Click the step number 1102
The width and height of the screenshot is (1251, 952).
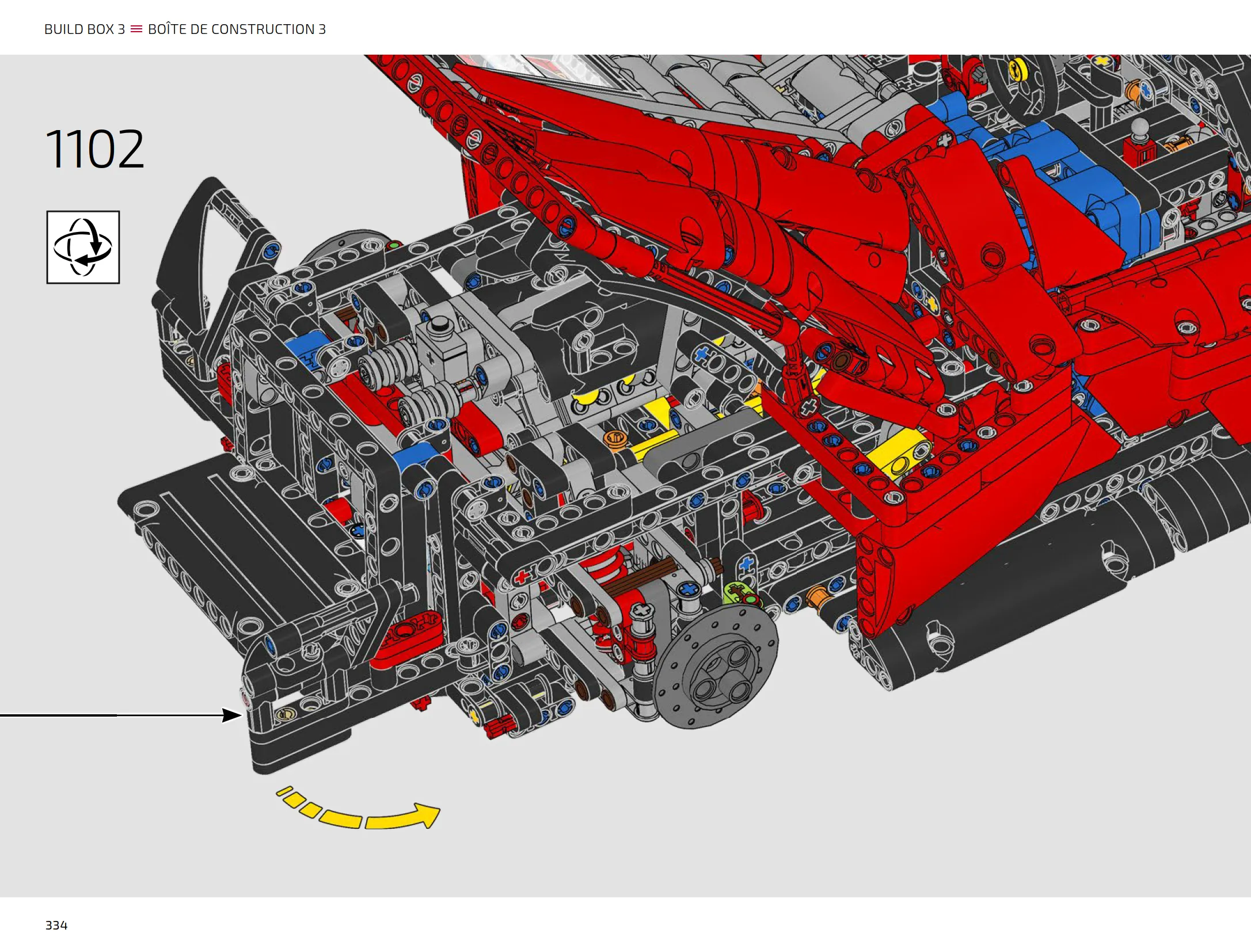coord(94,149)
